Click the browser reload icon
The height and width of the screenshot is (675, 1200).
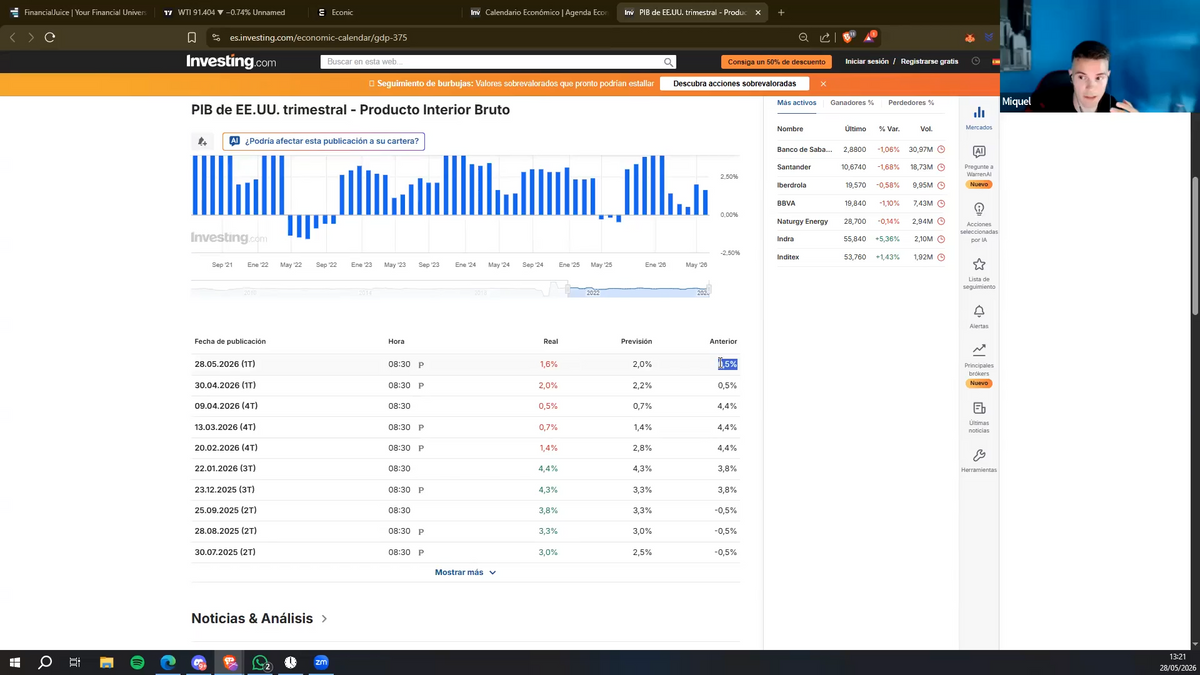coord(50,37)
